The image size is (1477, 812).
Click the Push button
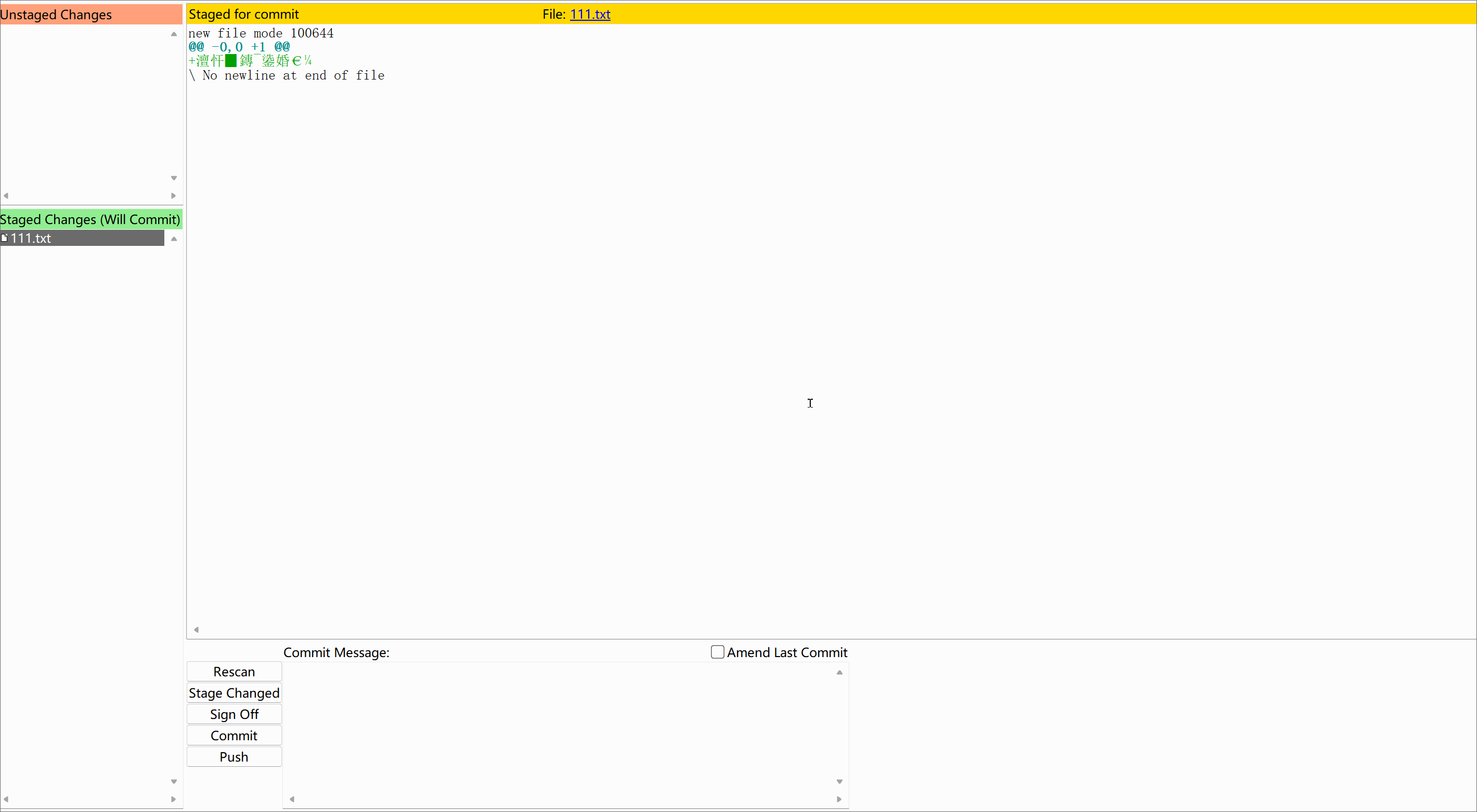[x=234, y=756]
